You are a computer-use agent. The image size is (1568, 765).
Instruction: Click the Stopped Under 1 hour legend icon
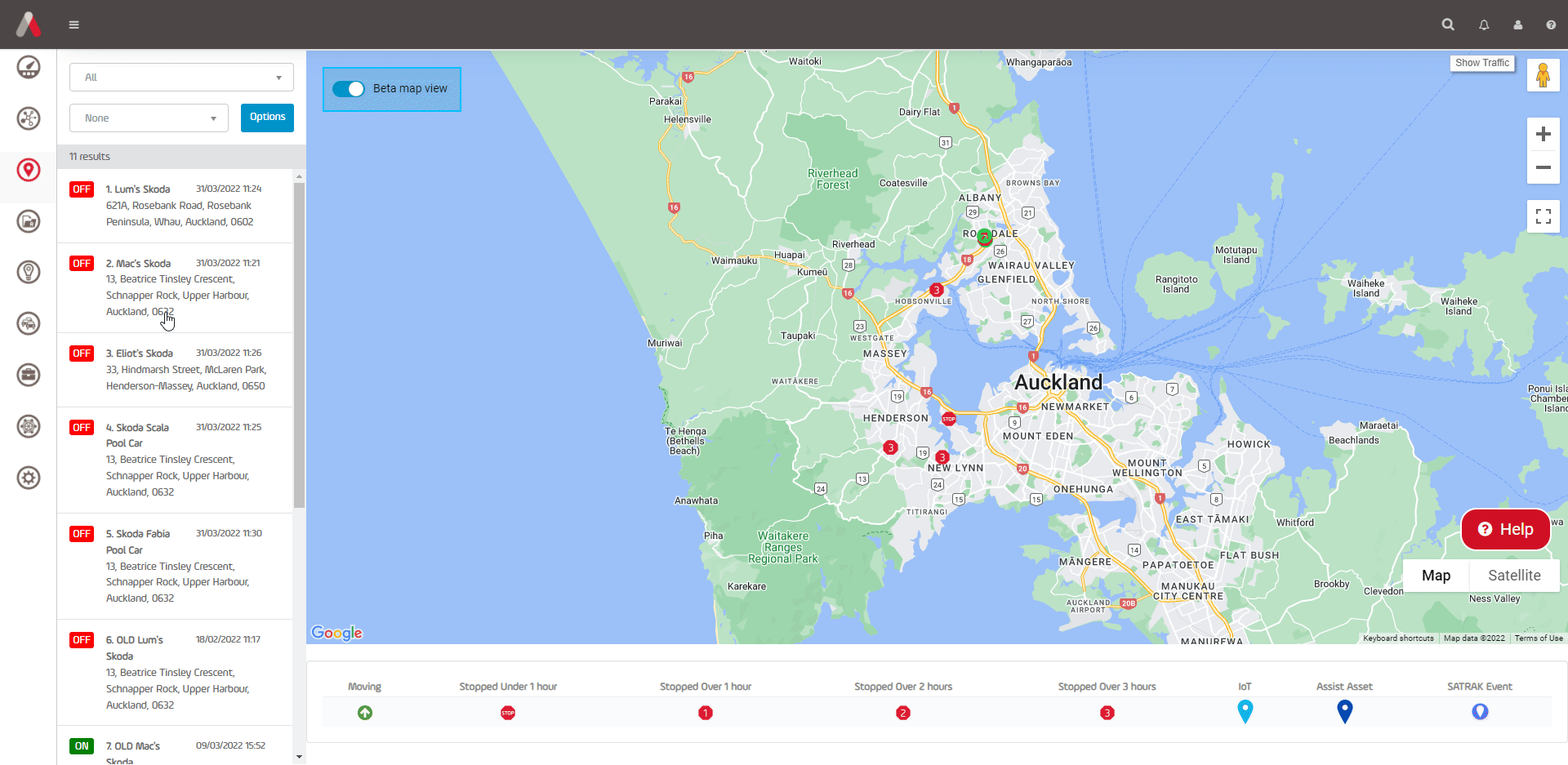508,713
